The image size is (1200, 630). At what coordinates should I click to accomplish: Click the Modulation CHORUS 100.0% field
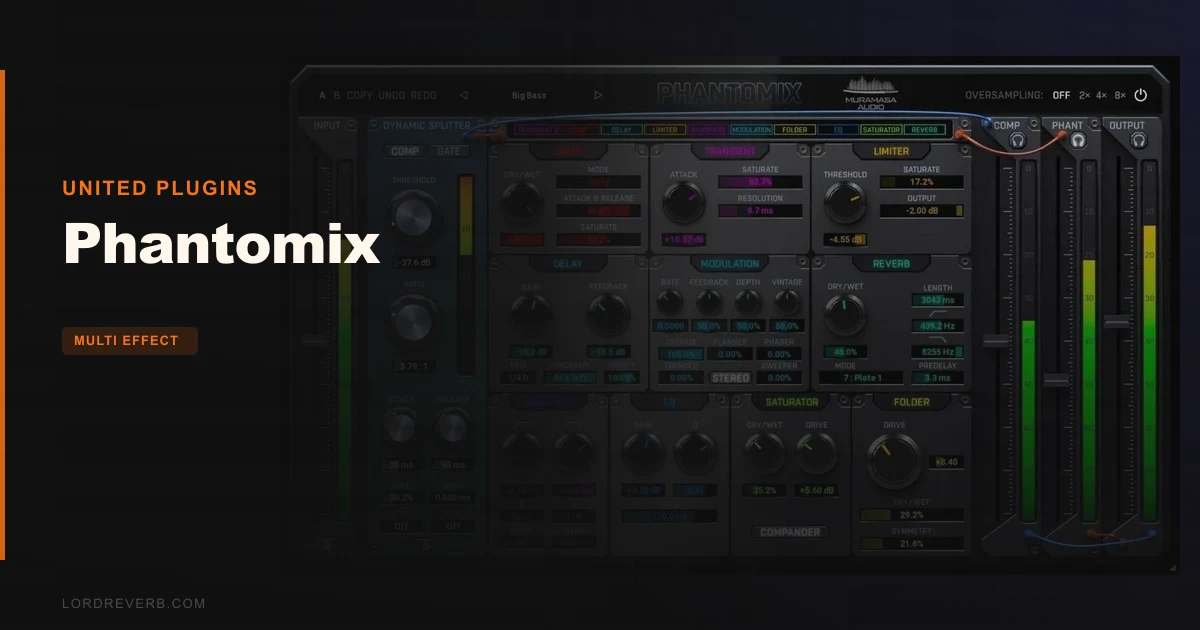pos(680,354)
